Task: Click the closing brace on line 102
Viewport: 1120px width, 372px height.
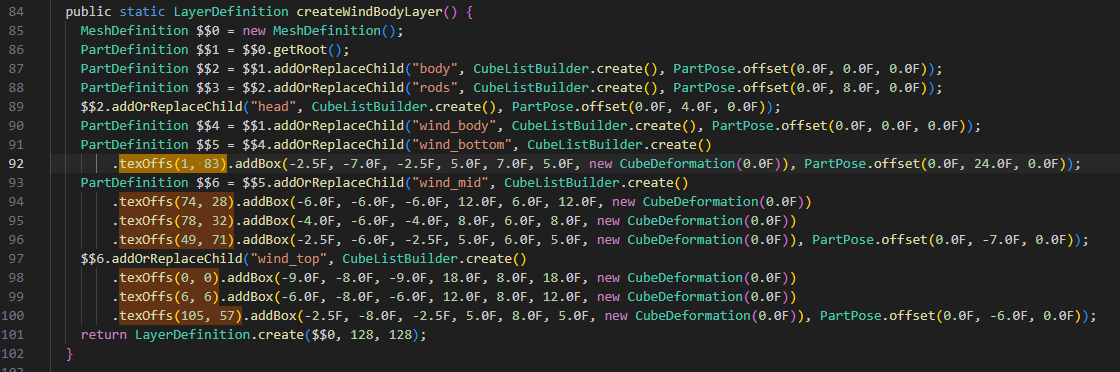Action: click(x=69, y=353)
